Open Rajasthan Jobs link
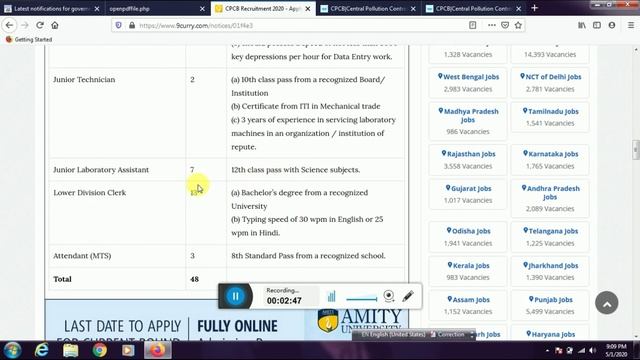 [468, 154]
